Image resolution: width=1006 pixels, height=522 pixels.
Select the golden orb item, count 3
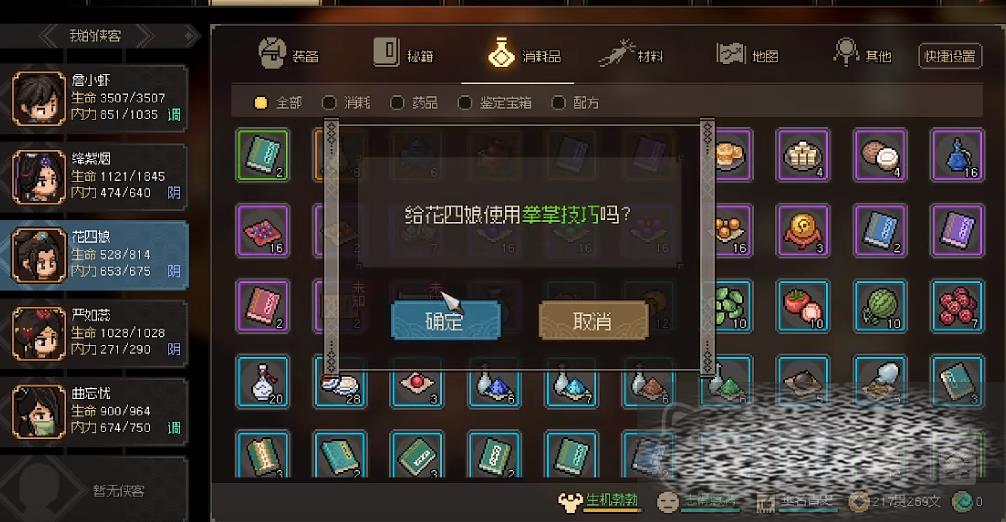[802, 231]
